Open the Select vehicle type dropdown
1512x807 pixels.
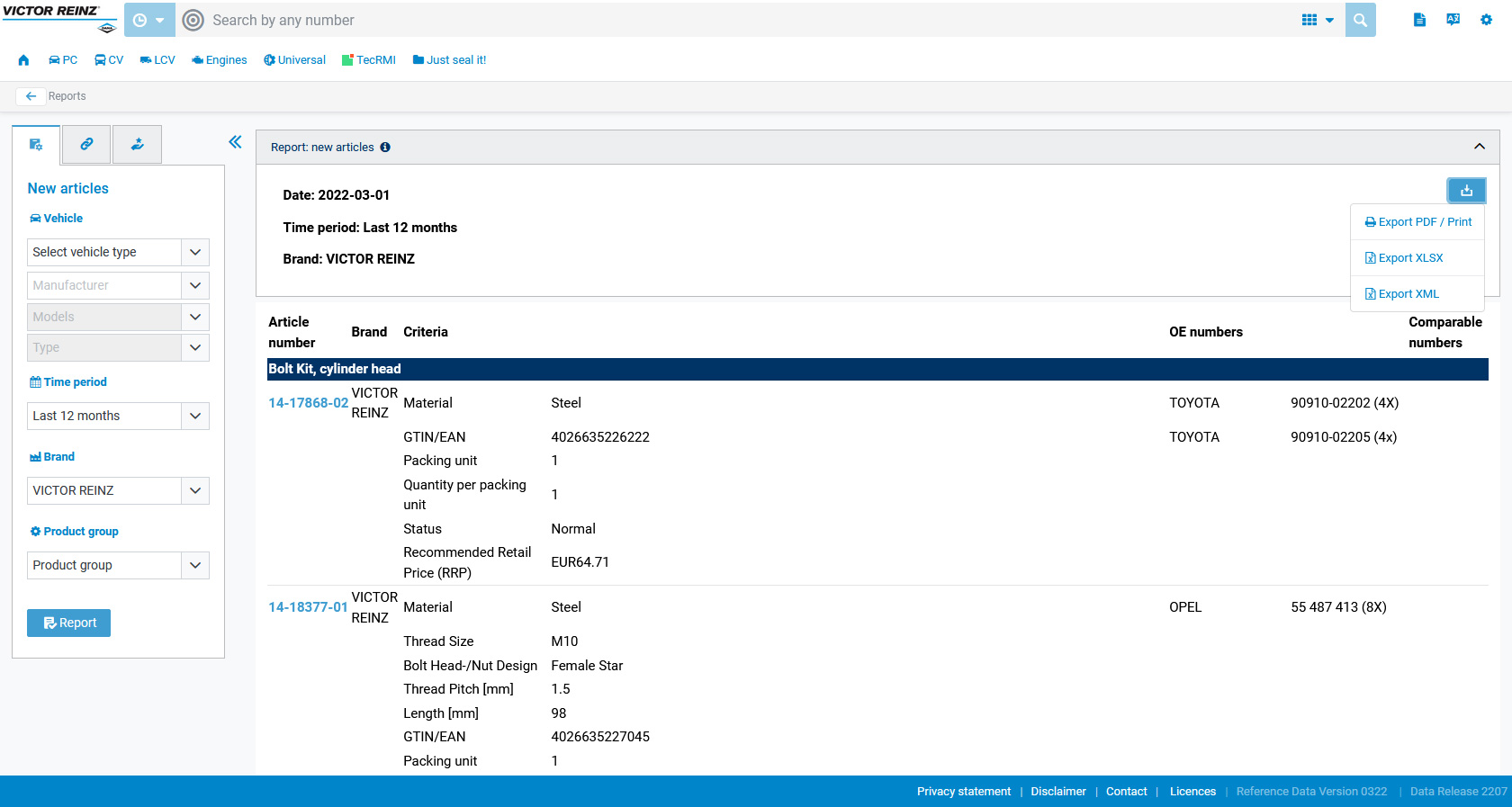[118, 252]
